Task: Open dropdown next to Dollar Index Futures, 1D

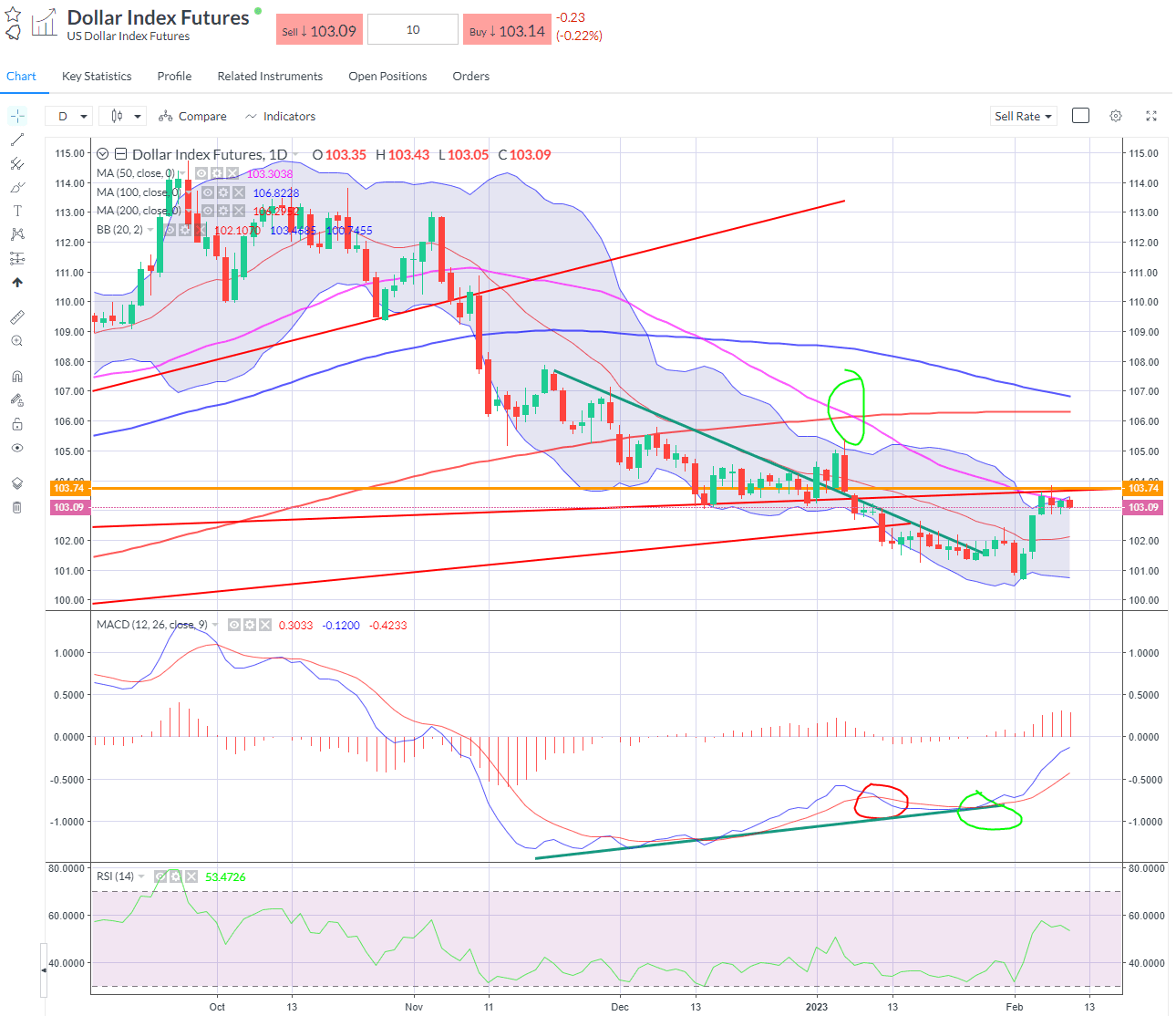Action: point(295,154)
